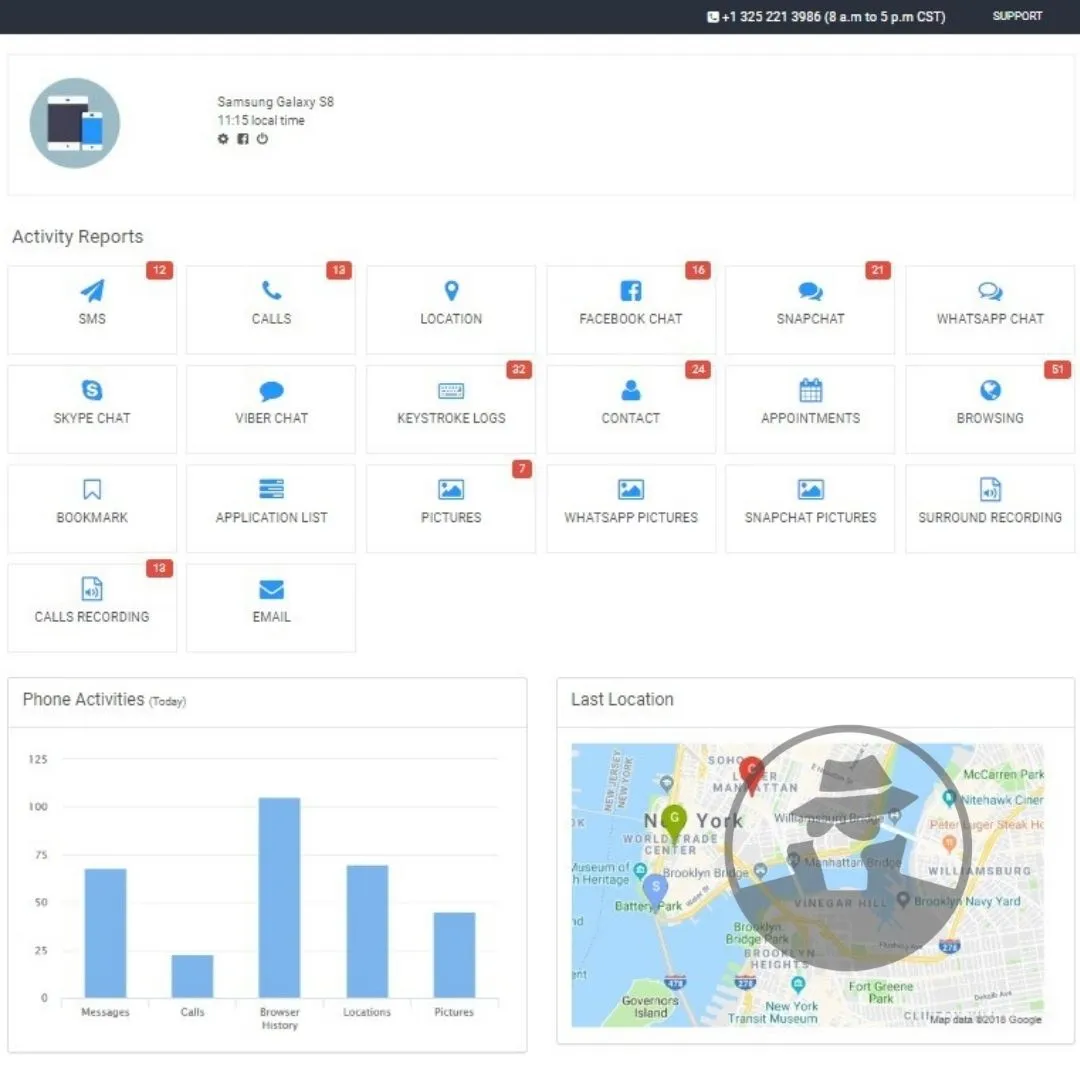1080x1080 pixels.
Task: Click the device Facebook icon under local time
Action: [242, 138]
